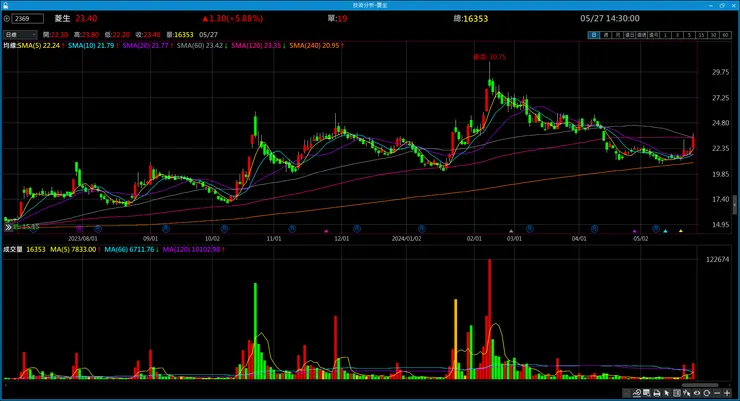The width and height of the screenshot is (740, 401).
Task: Click the 29.75 price axis label
Action: click(721, 72)
